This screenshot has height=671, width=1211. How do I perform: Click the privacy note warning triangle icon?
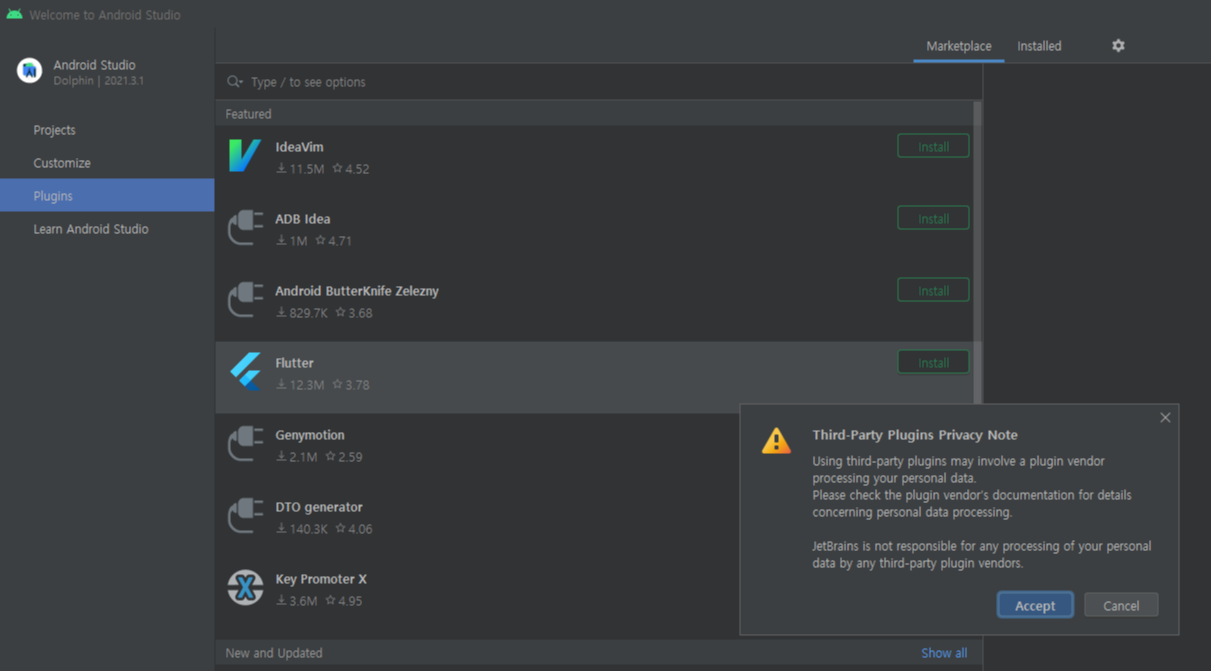pyautogui.click(x=776, y=441)
